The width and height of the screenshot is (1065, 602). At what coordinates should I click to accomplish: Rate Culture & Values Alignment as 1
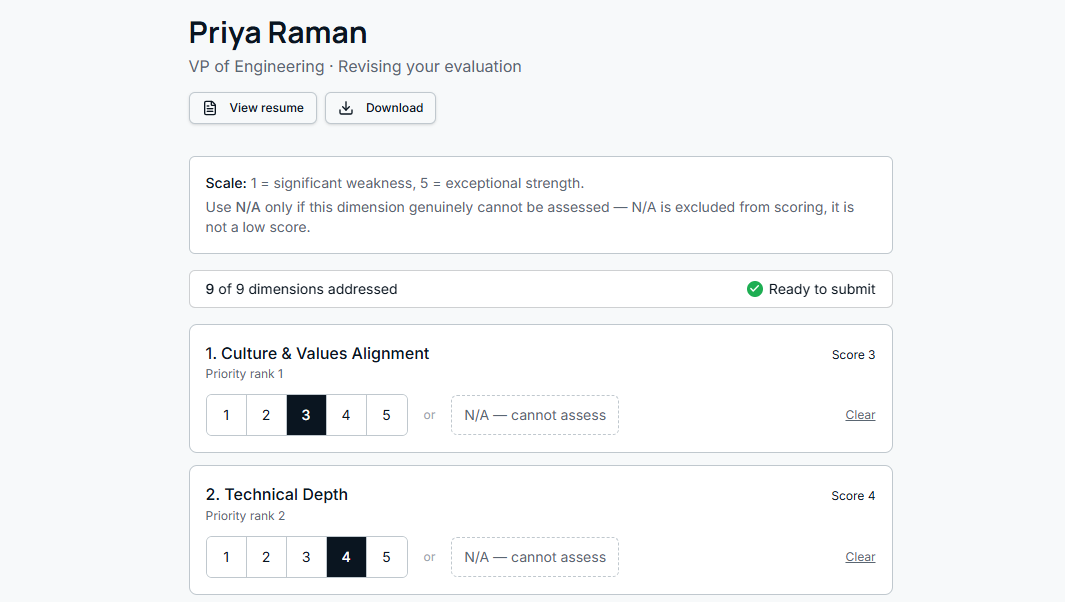tap(226, 415)
